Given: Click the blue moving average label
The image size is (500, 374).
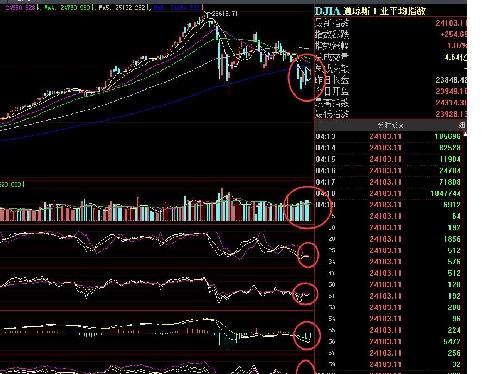Looking at the screenshot, I should [177, 7].
